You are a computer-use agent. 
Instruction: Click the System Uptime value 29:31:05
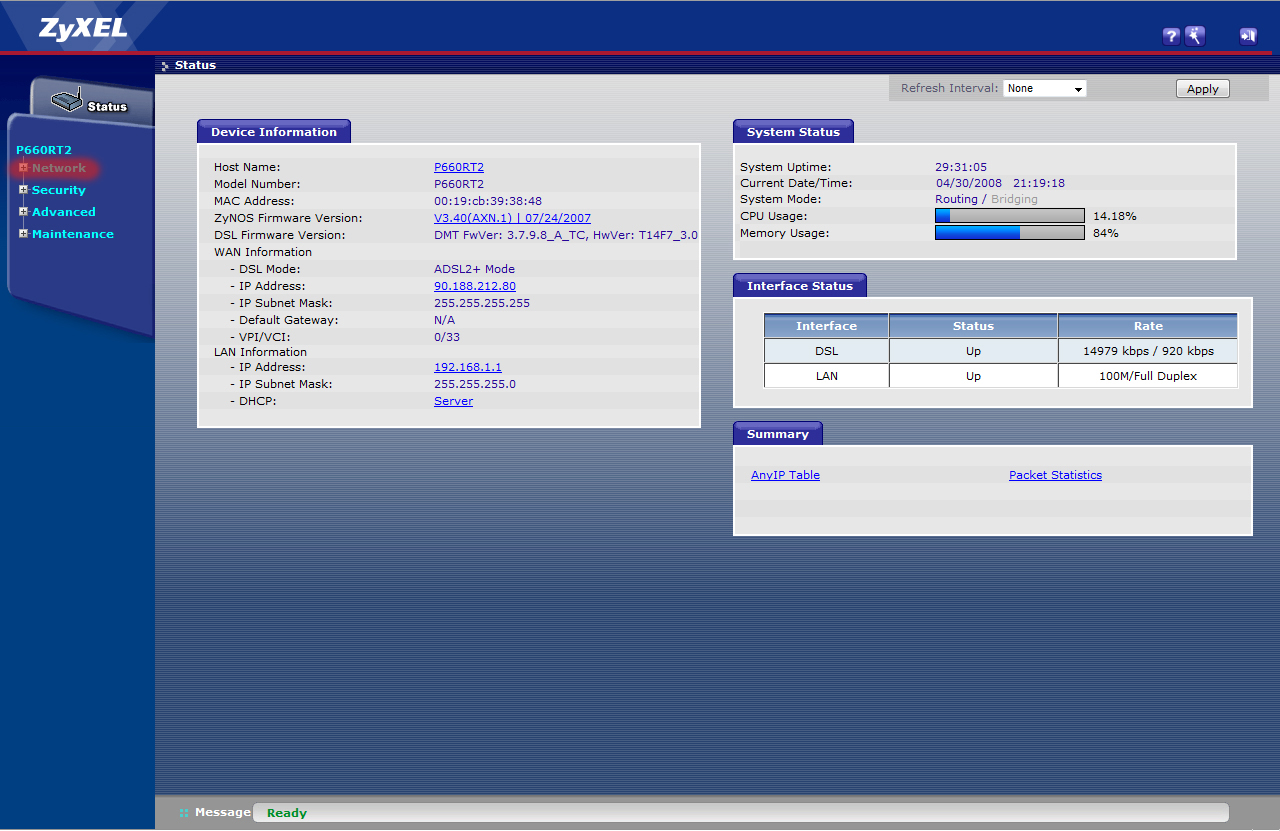[x=961, y=167]
